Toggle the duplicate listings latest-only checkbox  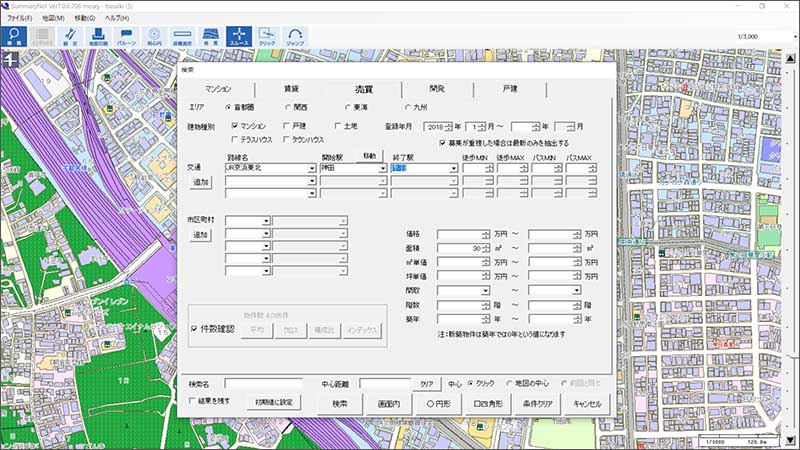[x=443, y=143]
